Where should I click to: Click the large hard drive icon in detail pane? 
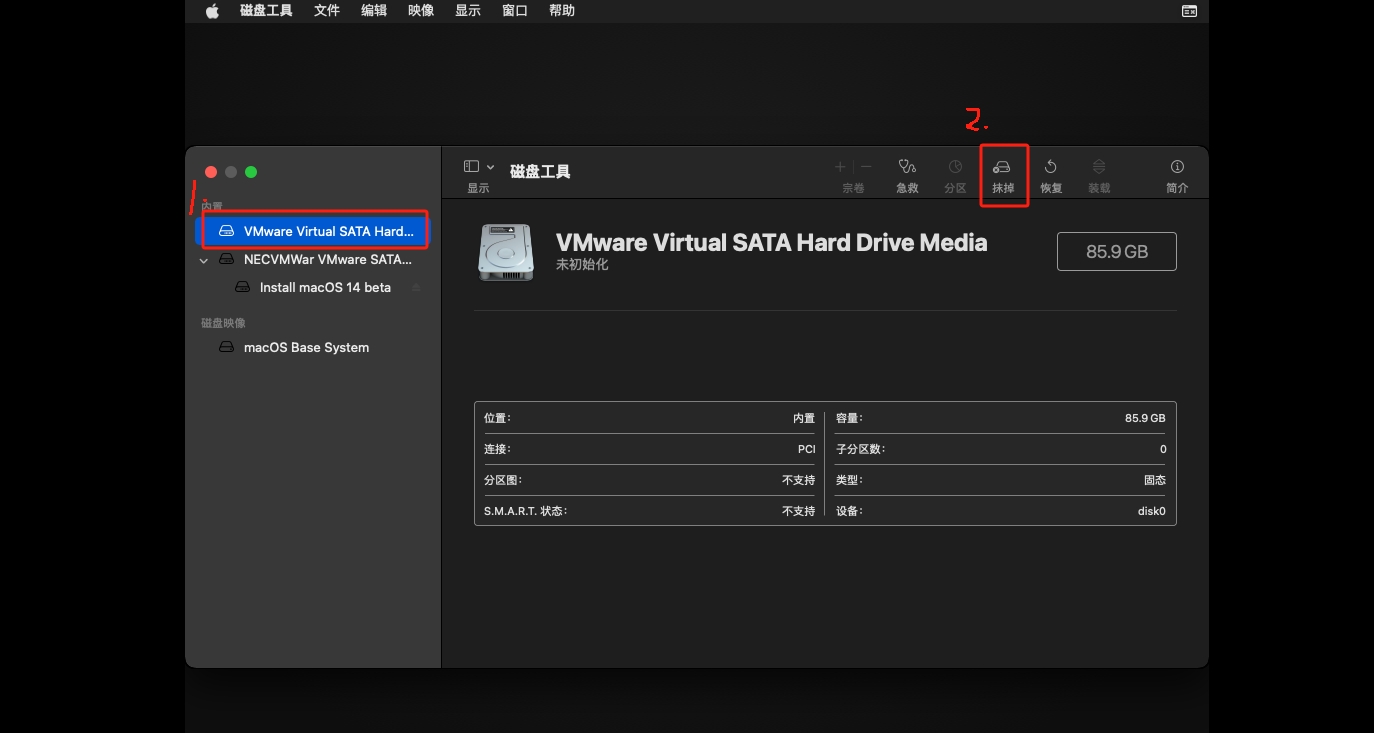[506, 251]
